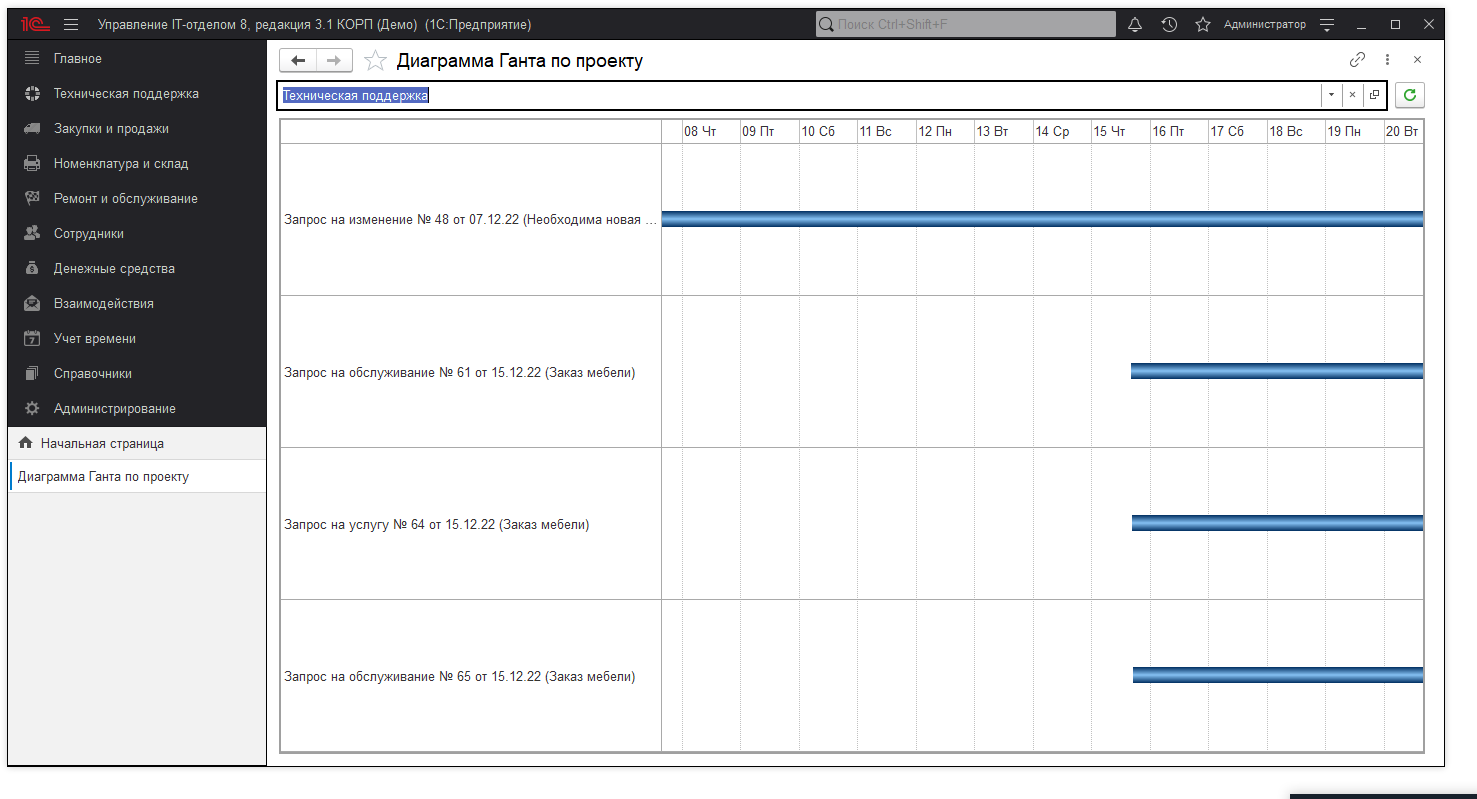
Task: Clear the project field value
Action: [x=1352, y=95]
